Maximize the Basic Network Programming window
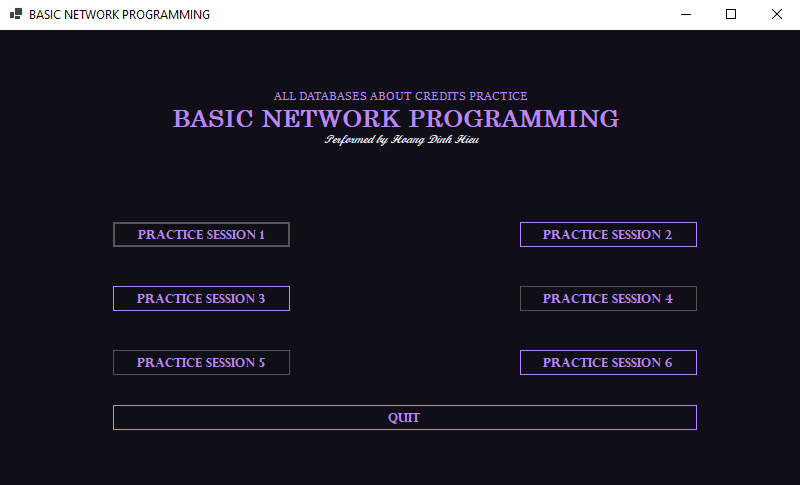The height and width of the screenshot is (485, 800). (x=731, y=14)
